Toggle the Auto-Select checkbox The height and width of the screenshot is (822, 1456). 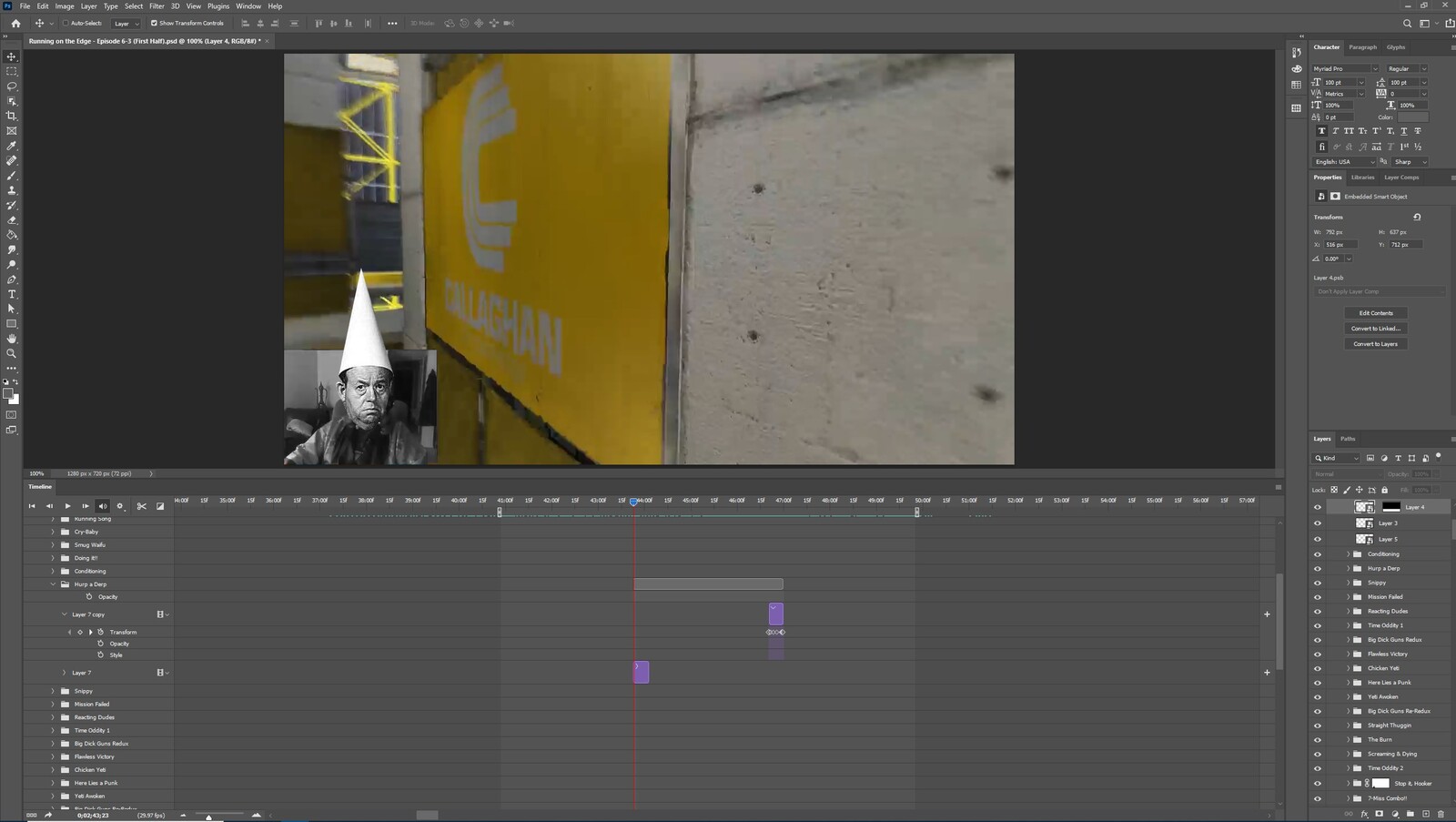[66, 23]
